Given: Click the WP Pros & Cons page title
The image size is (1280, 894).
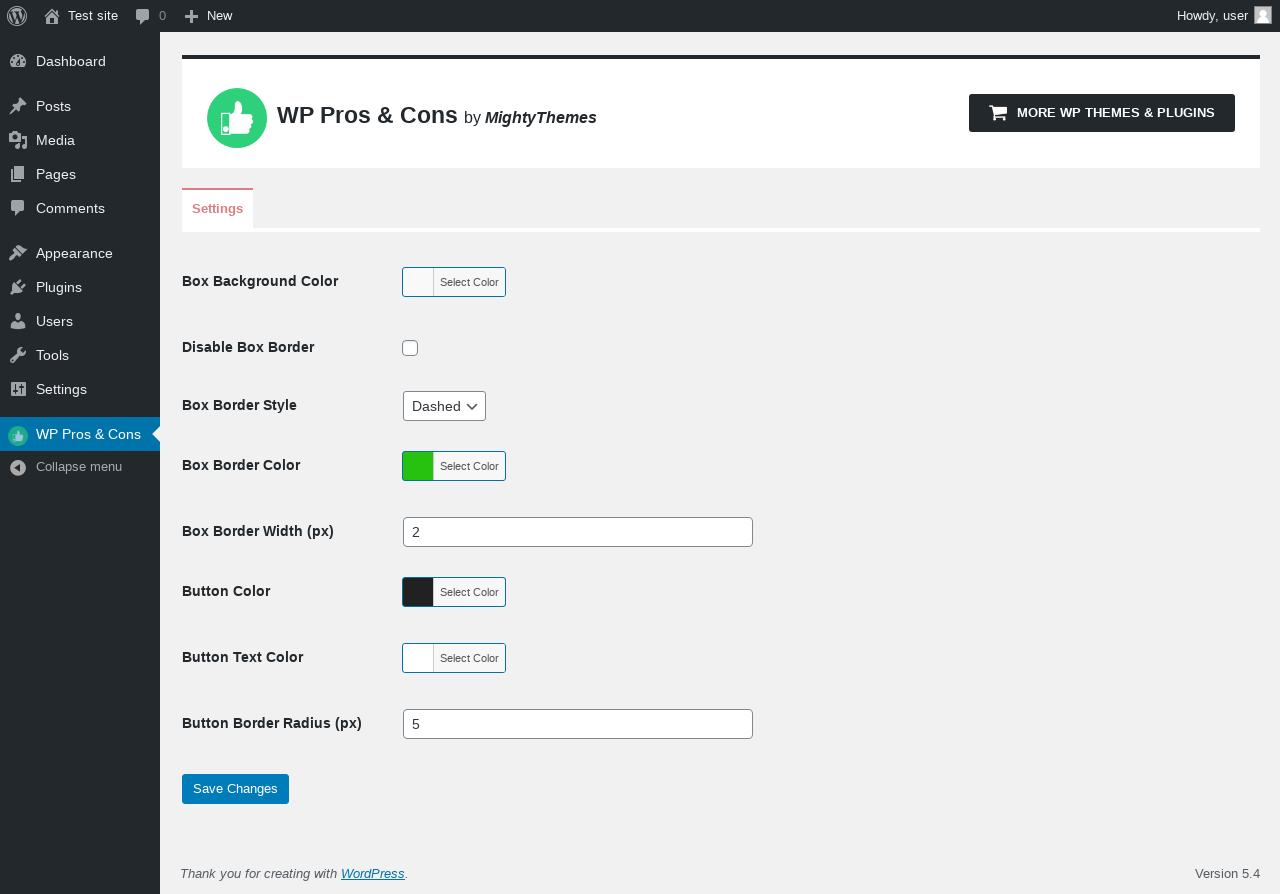Looking at the screenshot, I should 367,115.
